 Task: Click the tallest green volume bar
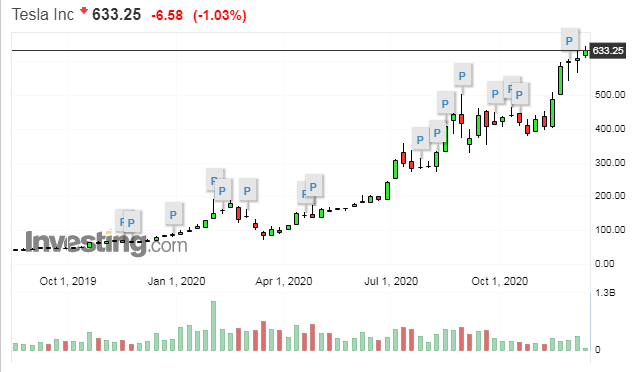click(213, 326)
